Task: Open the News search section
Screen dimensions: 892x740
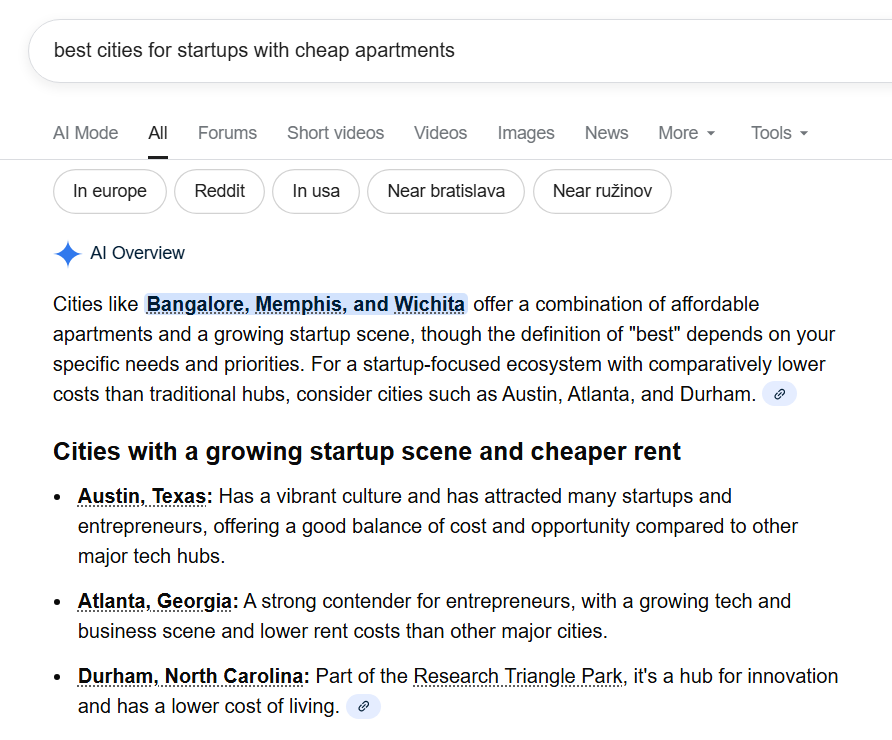Action: pos(606,132)
